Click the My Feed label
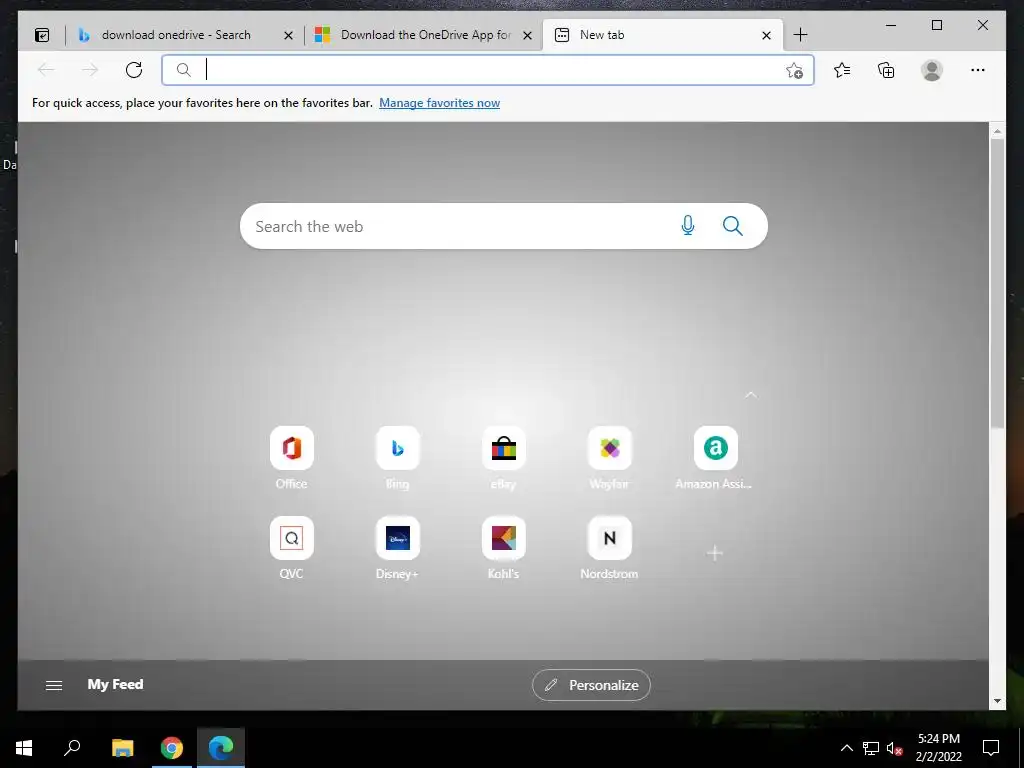 pos(116,684)
